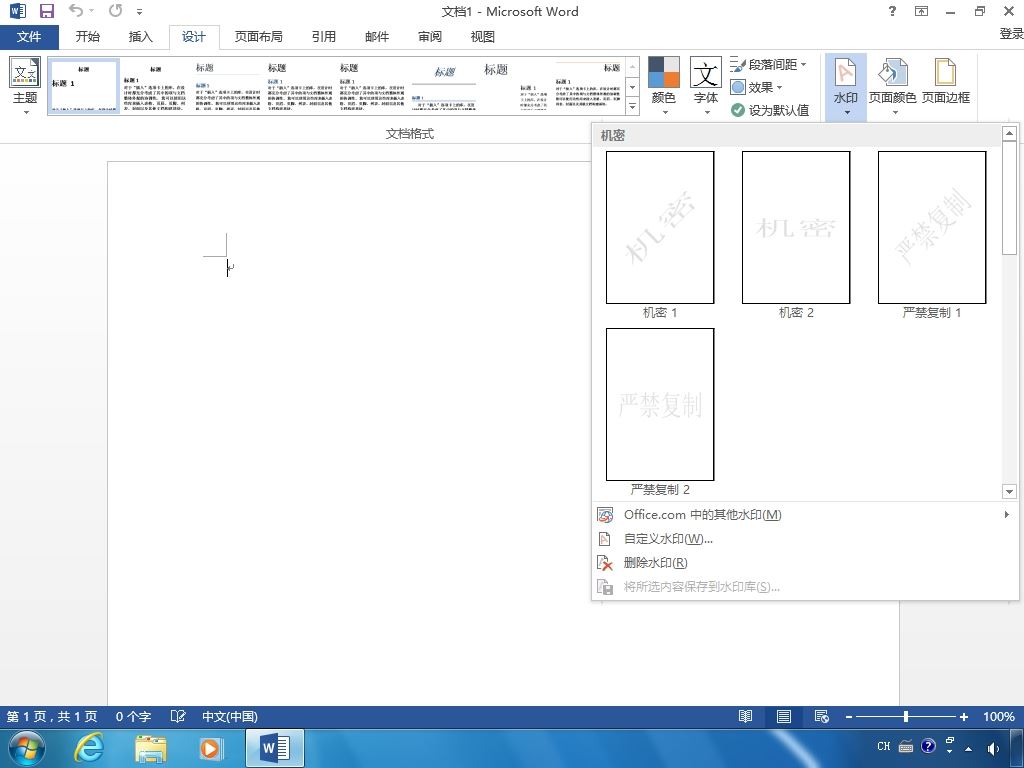
Task: Click the undo arrow icon
Action: (76, 11)
